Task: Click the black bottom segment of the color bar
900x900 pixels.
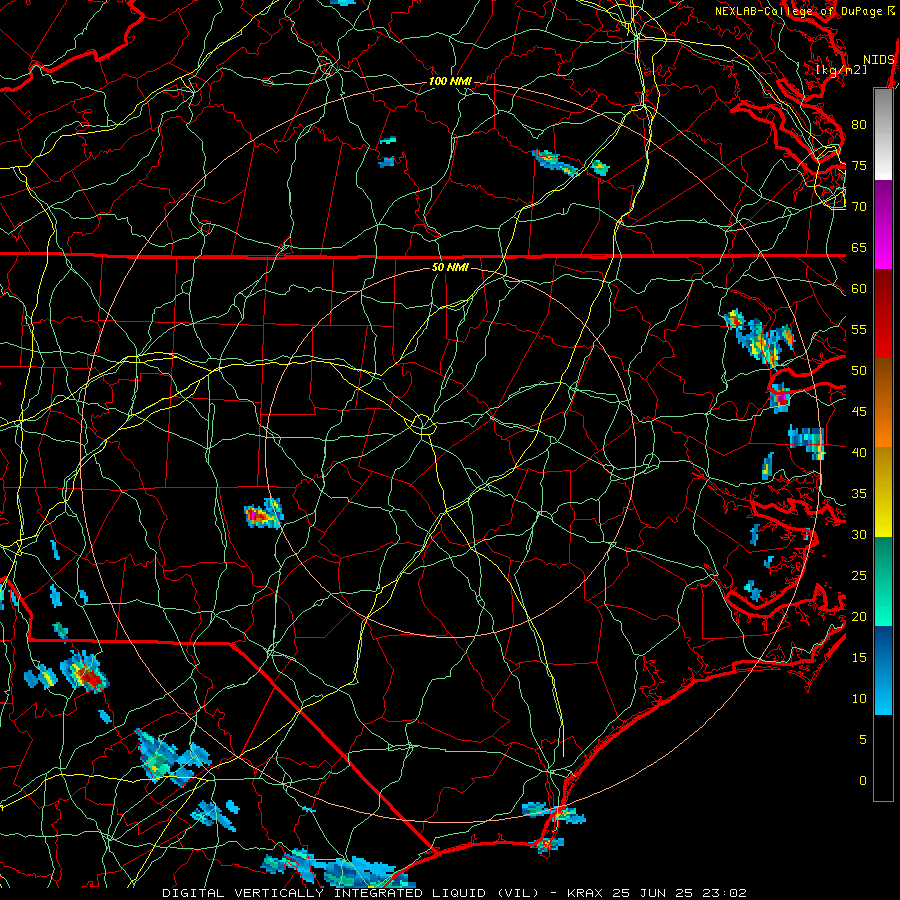Action: point(883,758)
